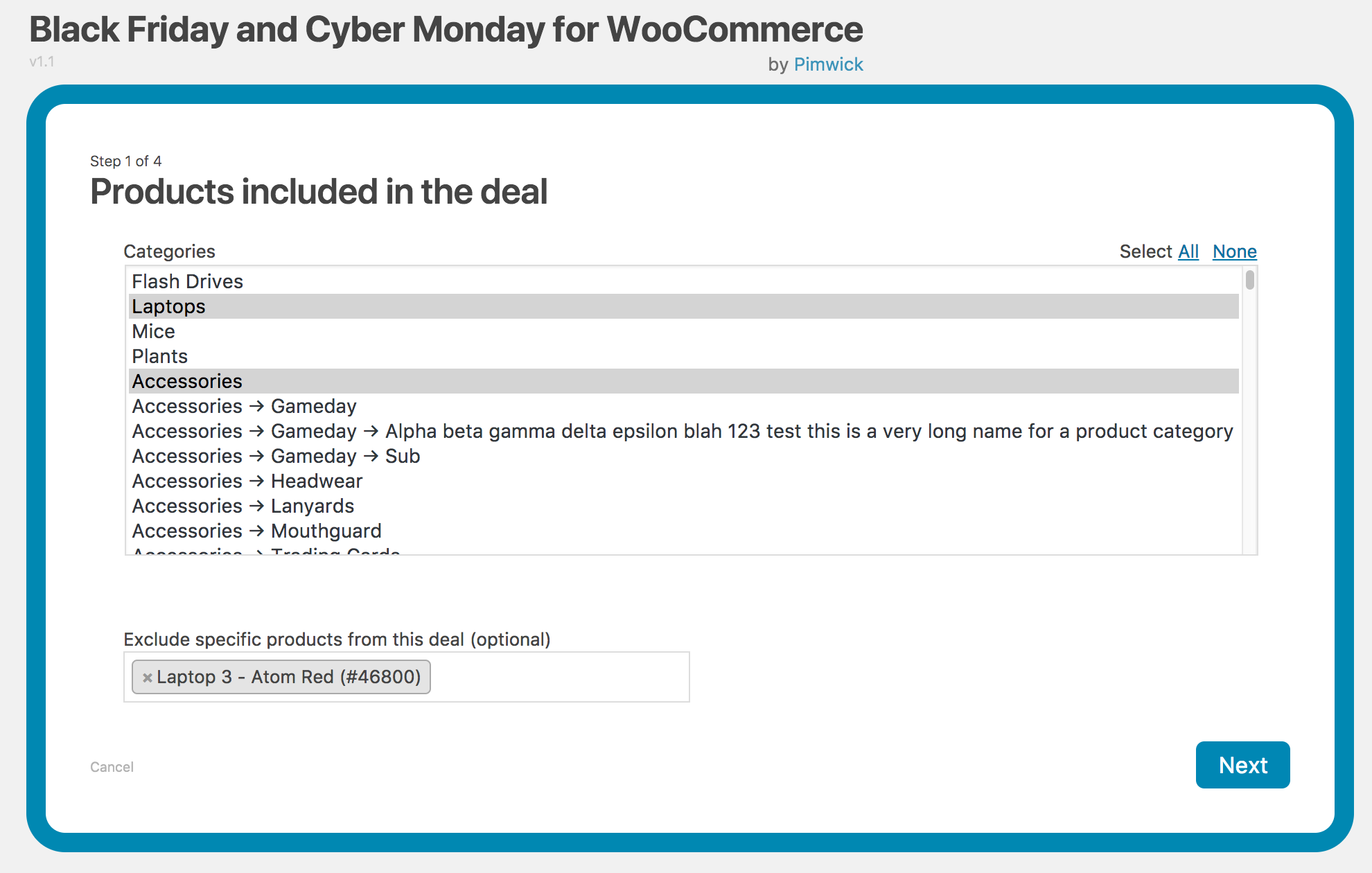Select Accessories → Lanyards category

(x=247, y=505)
